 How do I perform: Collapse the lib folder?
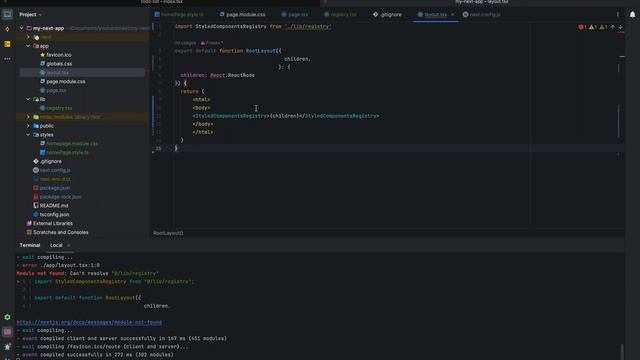[x=28, y=99]
